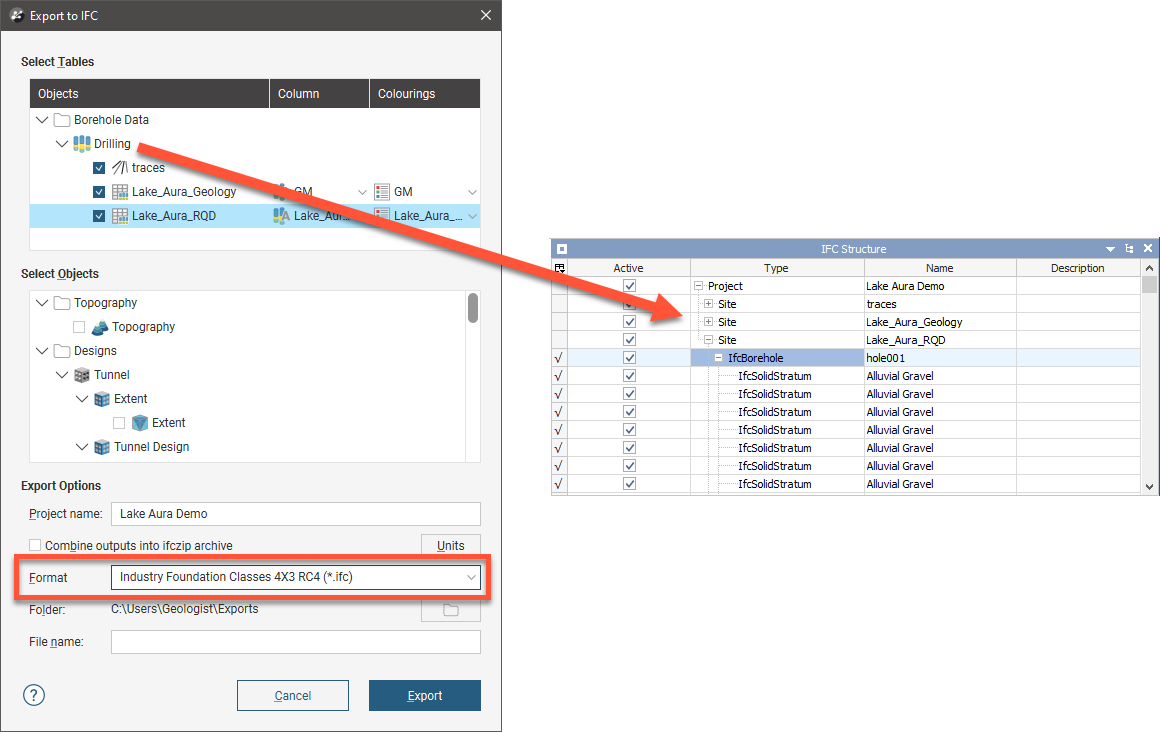The image size is (1160, 732).
Task: Collapse the Borehole Data folder
Action: coord(41,120)
